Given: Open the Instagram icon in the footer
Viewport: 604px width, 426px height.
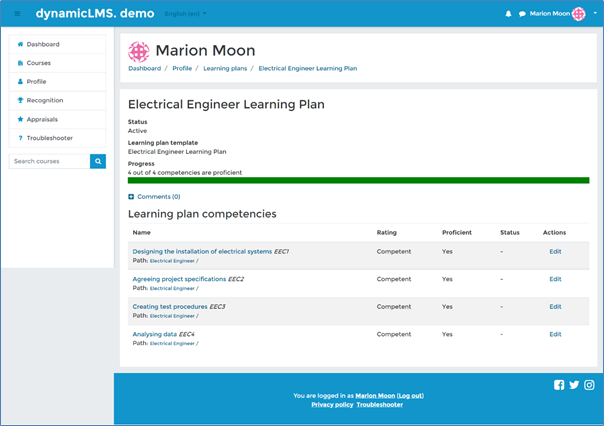Looking at the screenshot, I should (589, 385).
